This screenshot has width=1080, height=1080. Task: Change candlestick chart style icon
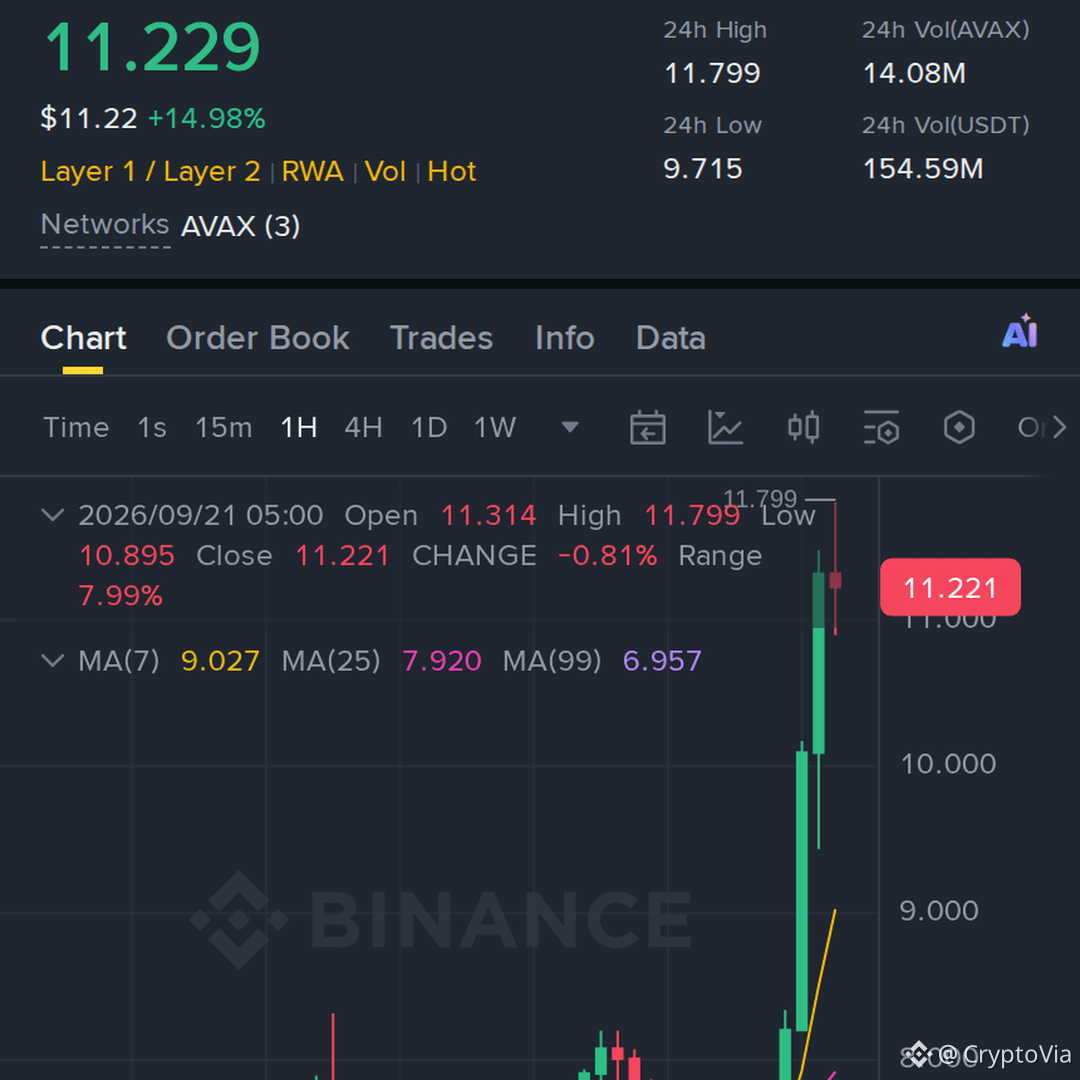coord(803,428)
